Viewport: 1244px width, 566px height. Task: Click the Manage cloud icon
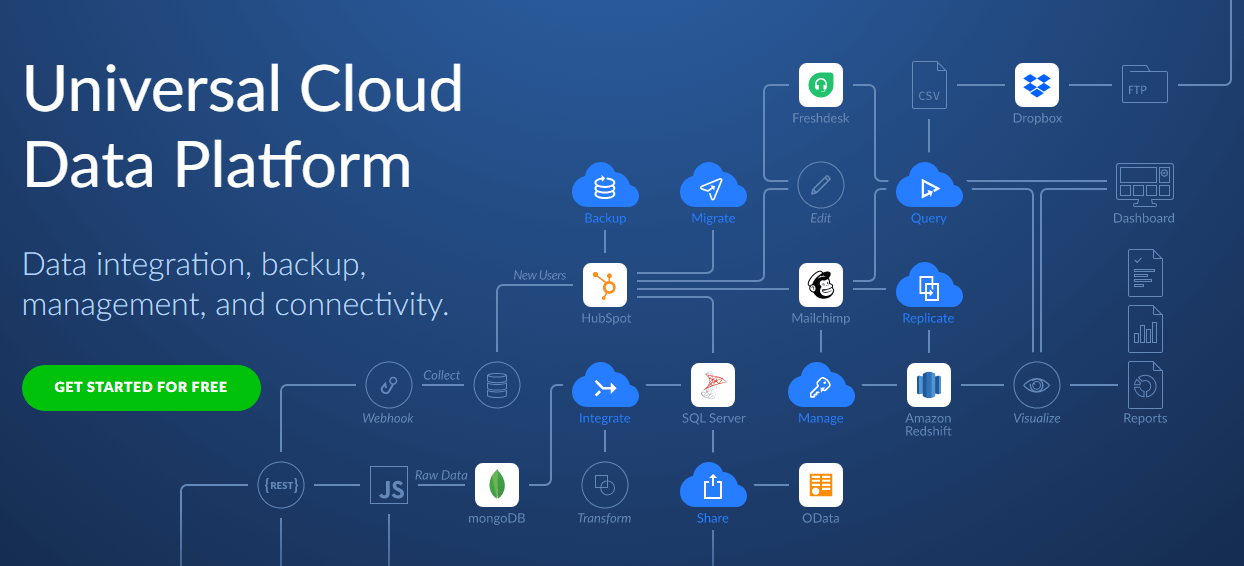(821, 385)
